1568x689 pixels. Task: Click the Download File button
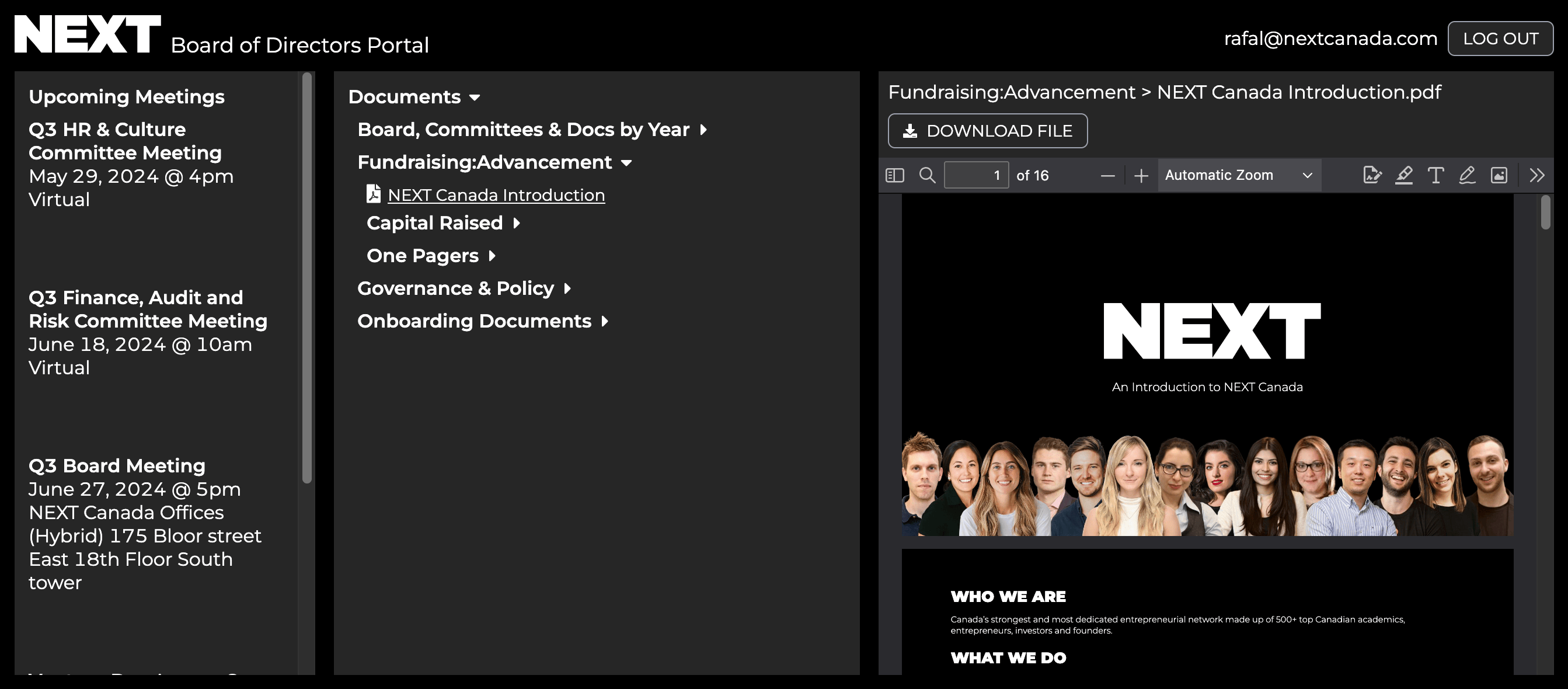click(987, 131)
